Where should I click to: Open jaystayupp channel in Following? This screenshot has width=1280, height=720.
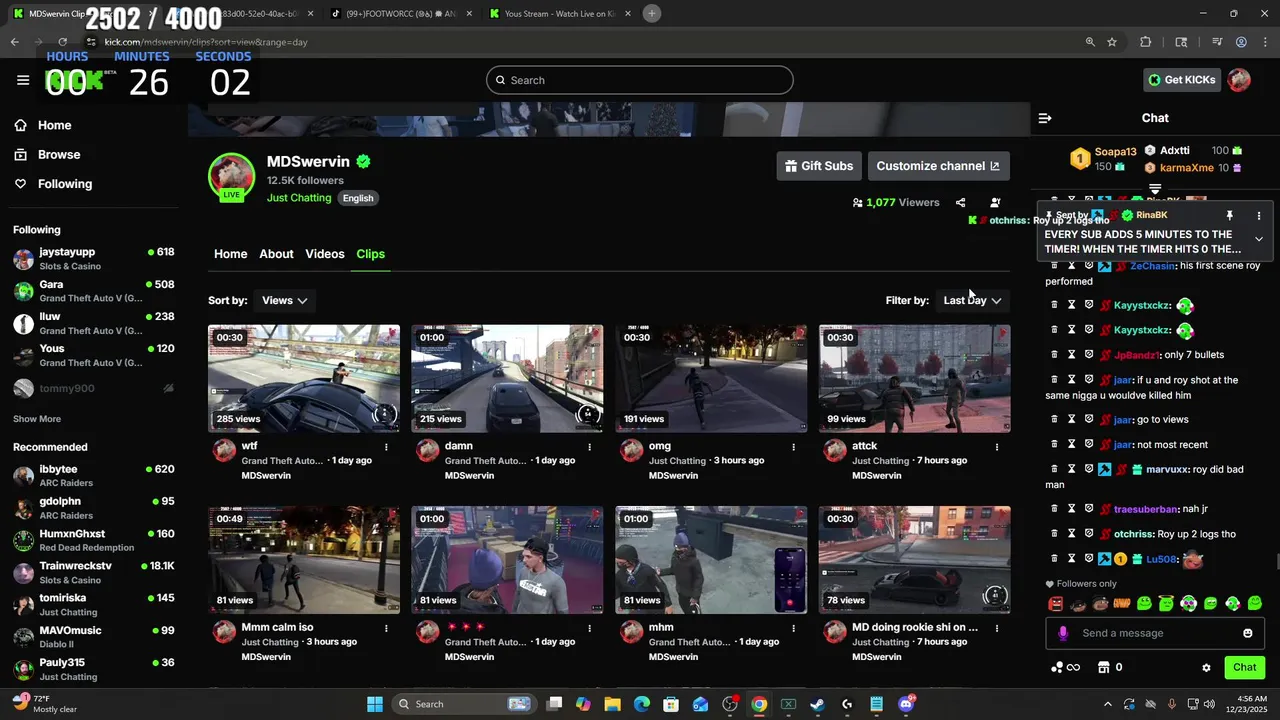click(95, 259)
